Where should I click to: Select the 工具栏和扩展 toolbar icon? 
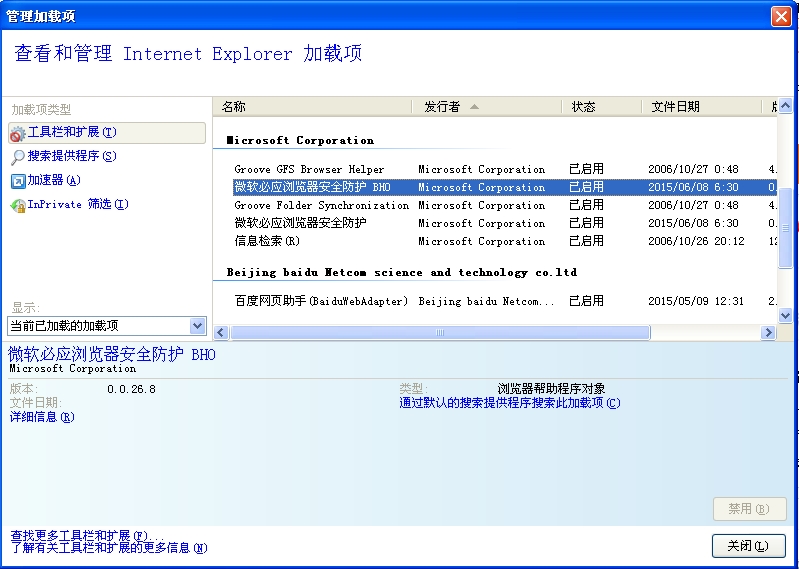[17, 133]
